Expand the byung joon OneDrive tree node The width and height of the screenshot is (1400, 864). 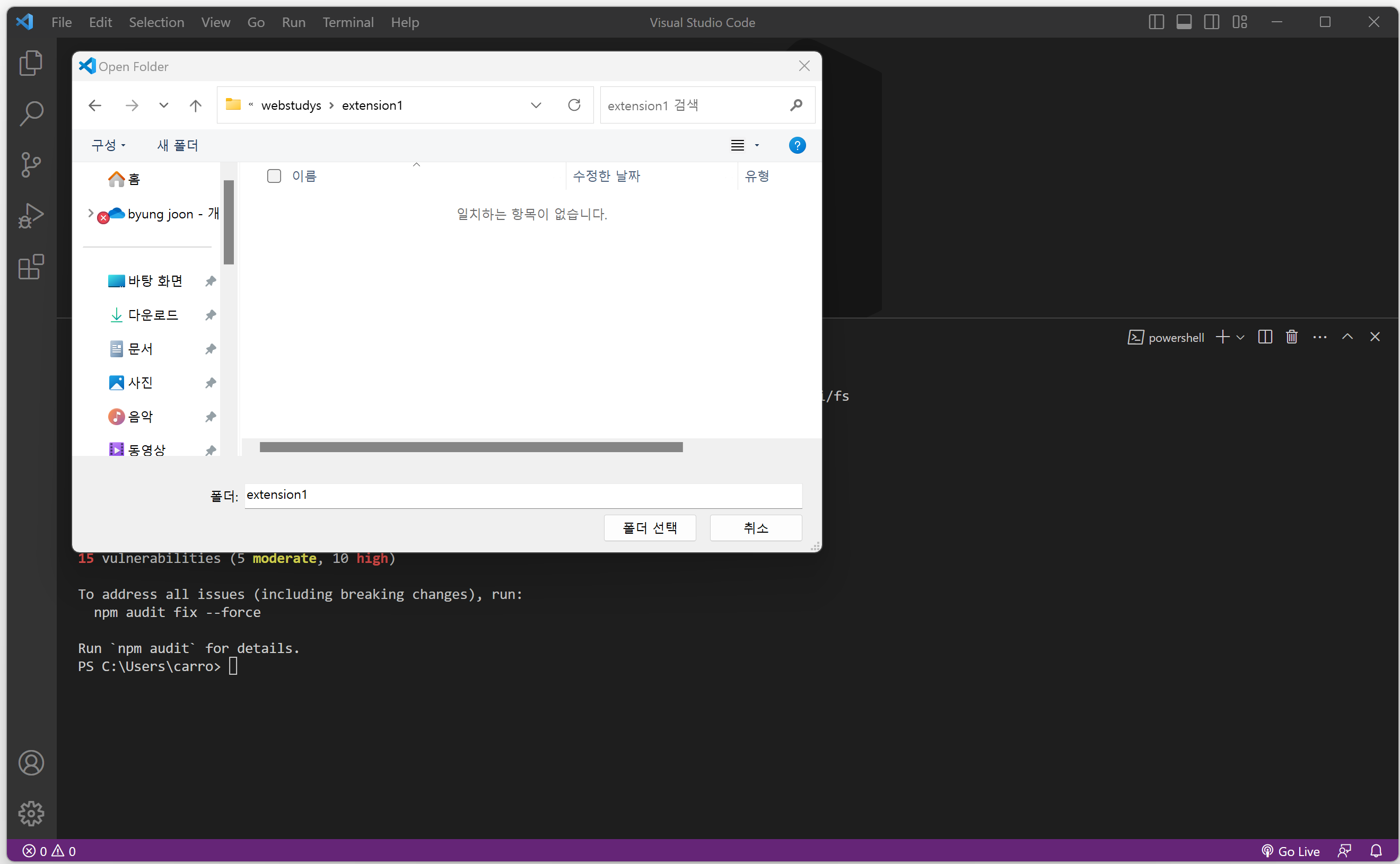click(90, 213)
